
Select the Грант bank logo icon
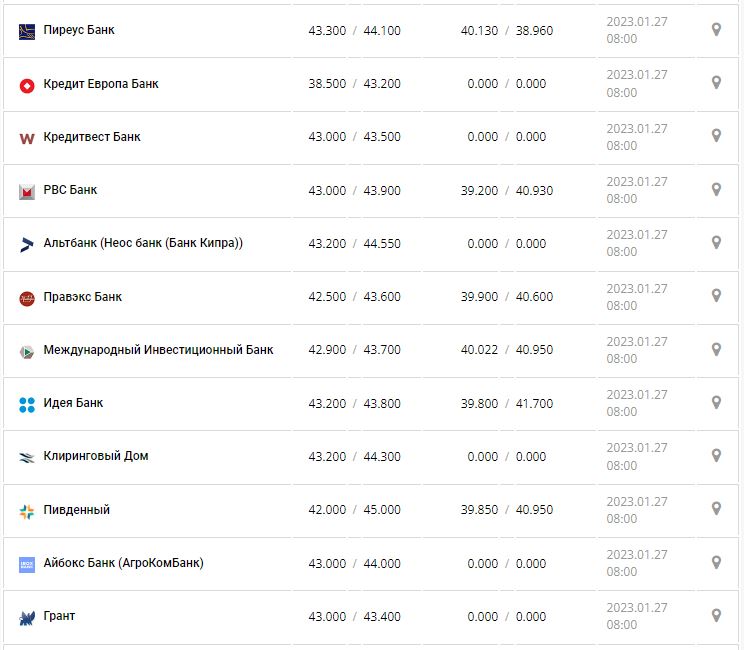pyautogui.click(x=27, y=617)
